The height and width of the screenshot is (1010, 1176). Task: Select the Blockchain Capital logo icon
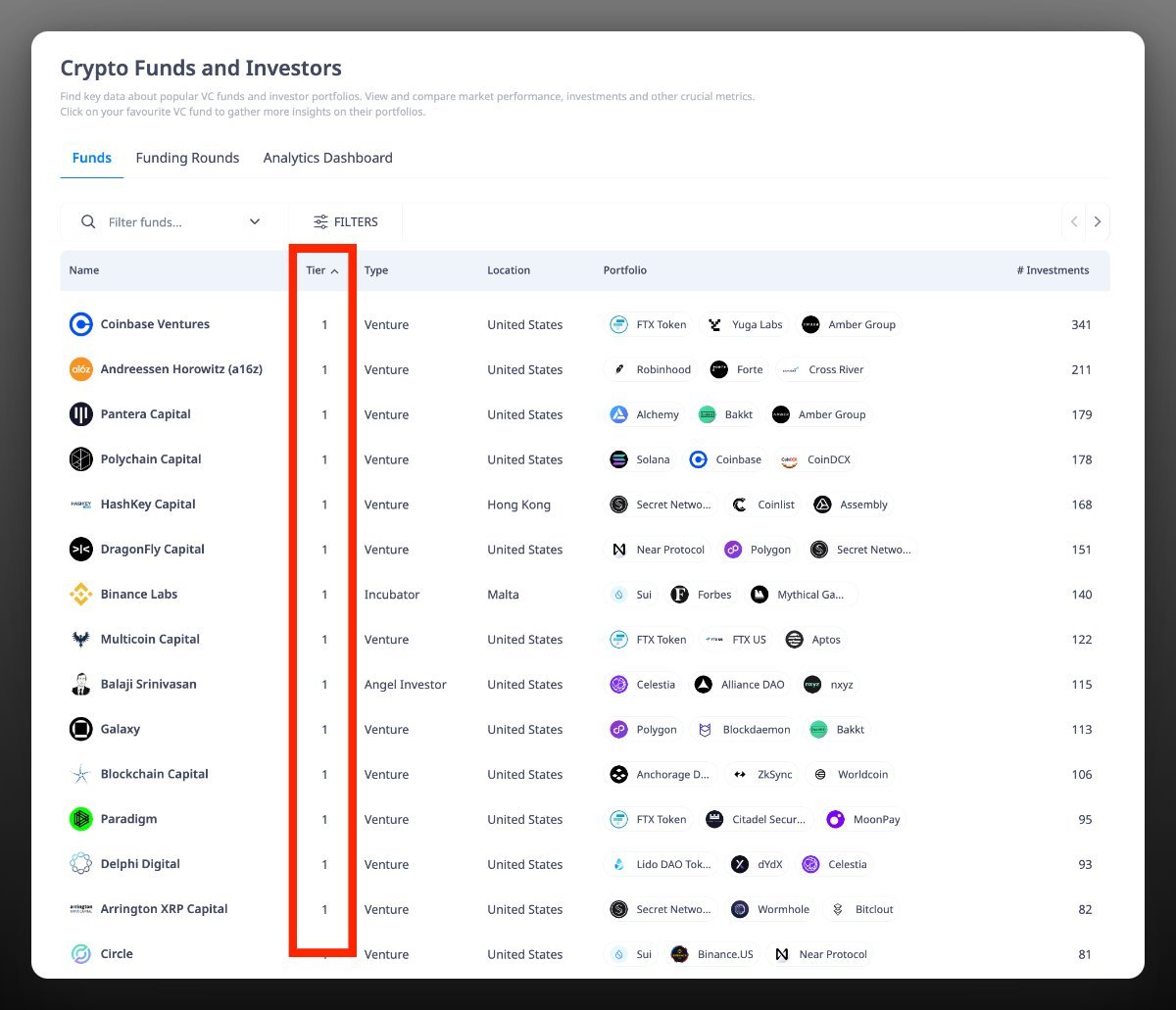[80, 774]
